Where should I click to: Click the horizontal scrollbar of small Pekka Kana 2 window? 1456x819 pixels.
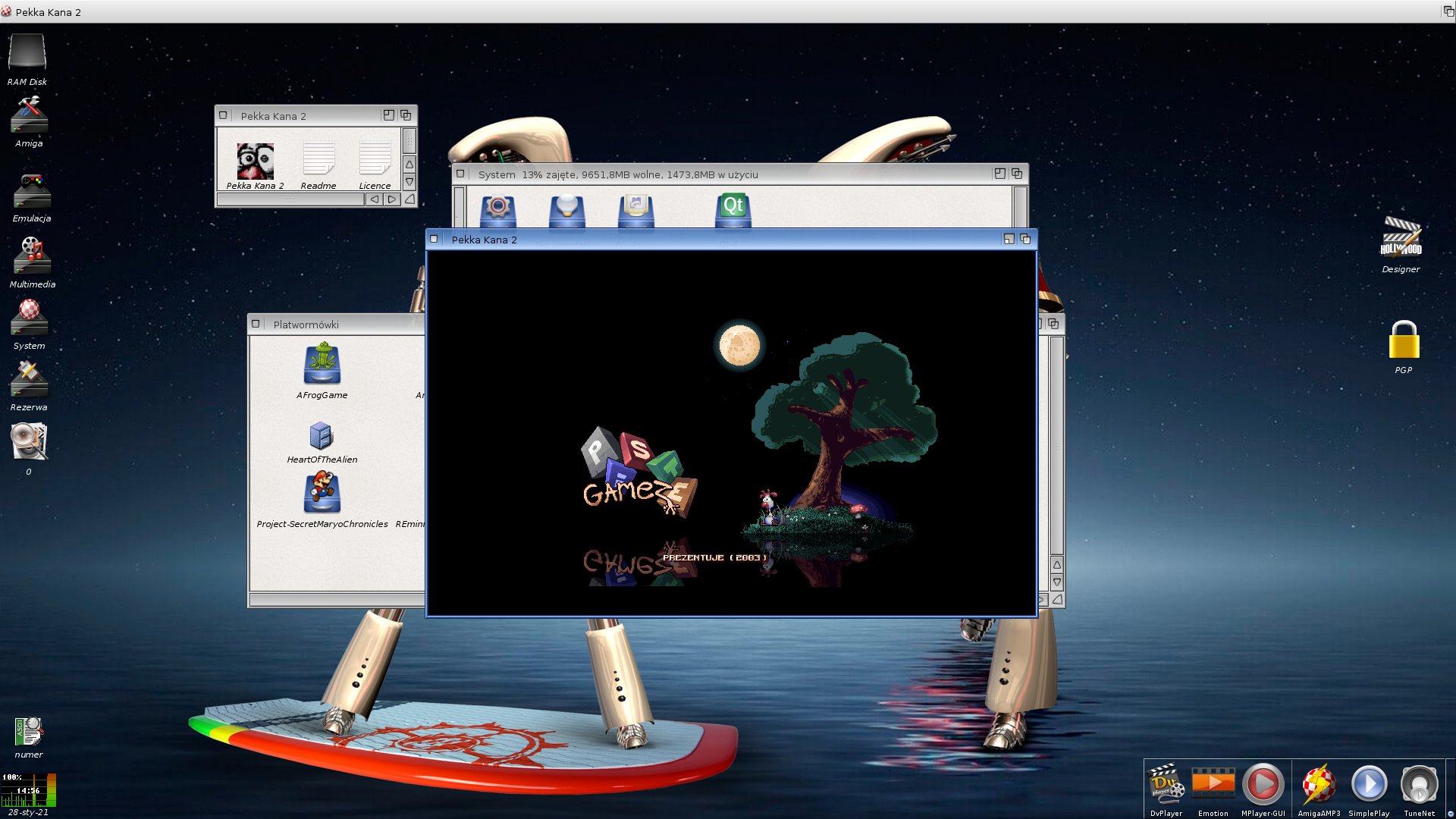[290, 199]
